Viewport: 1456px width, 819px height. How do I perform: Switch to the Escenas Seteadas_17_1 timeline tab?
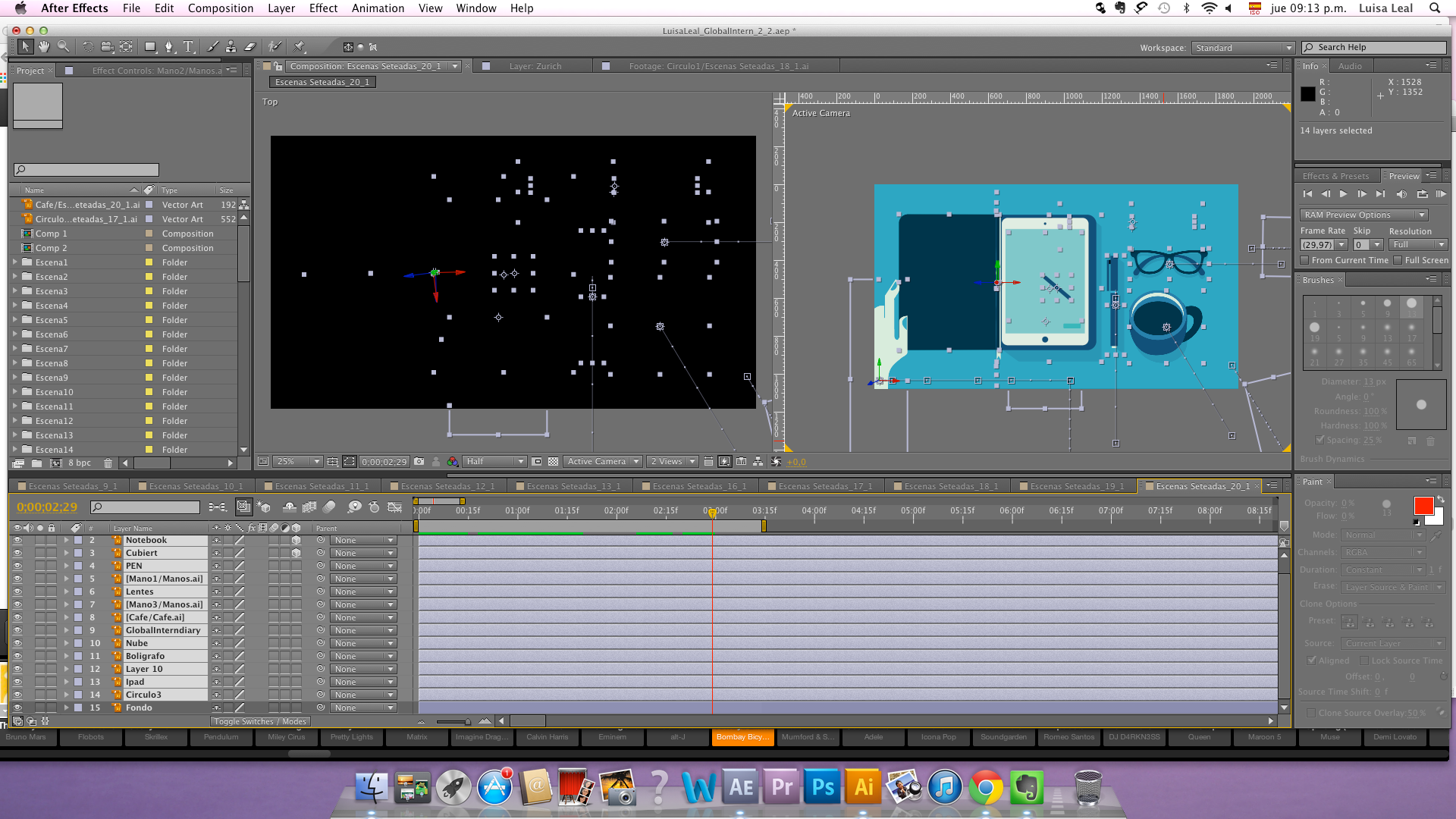point(825,486)
